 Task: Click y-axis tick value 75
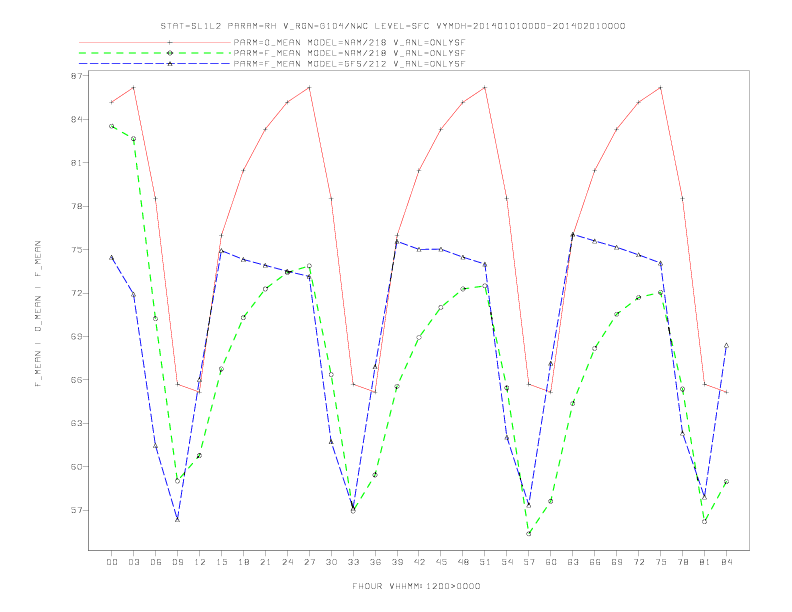(x=77, y=249)
